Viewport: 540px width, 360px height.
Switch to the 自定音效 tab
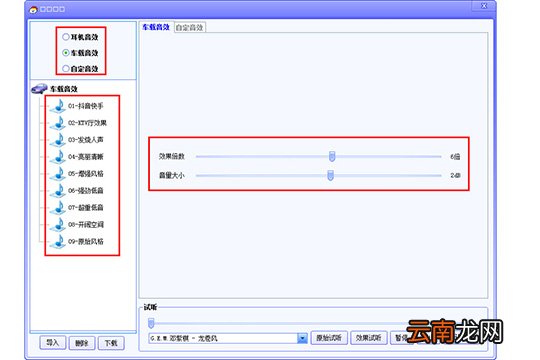tap(189, 28)
